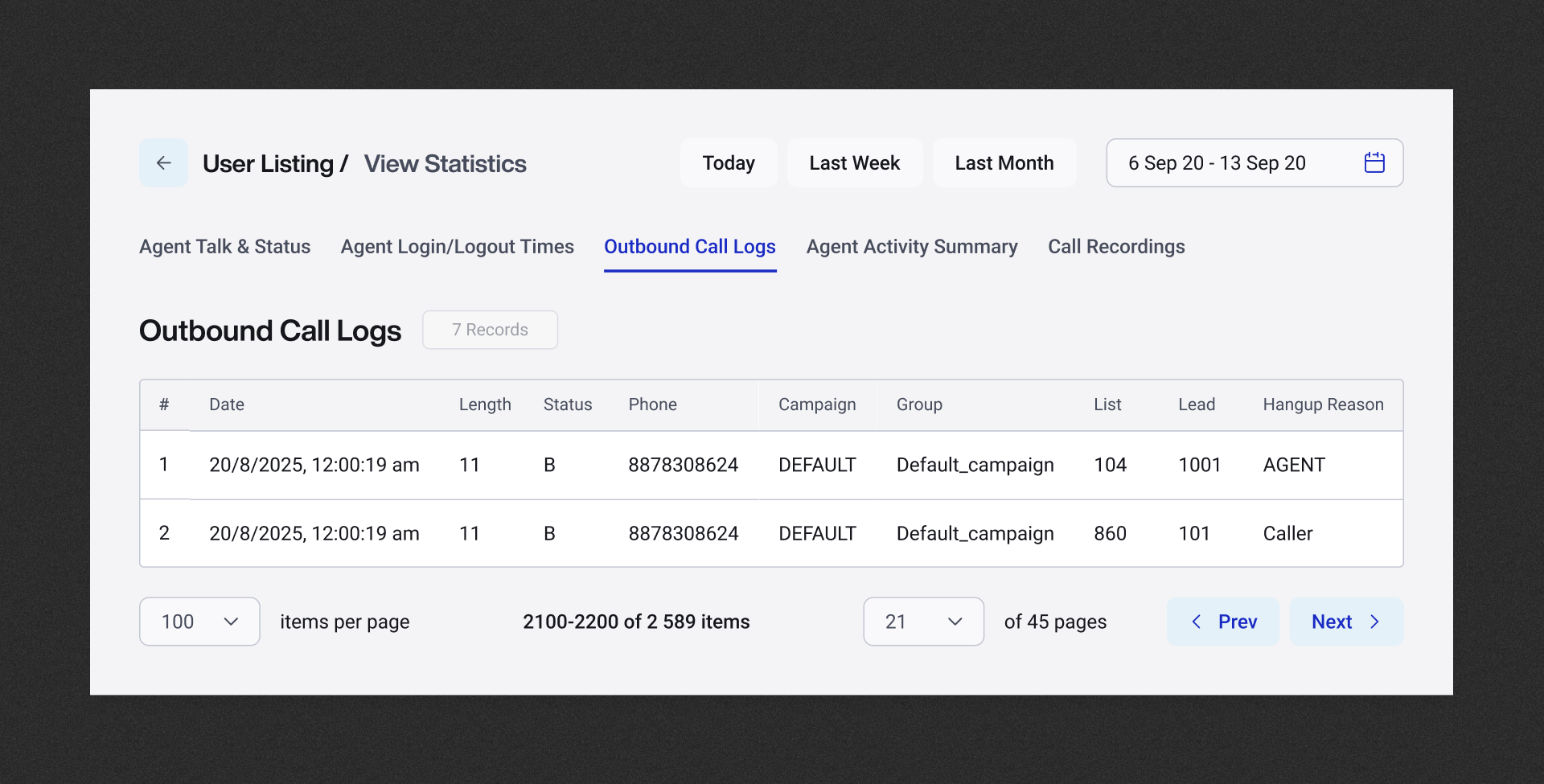This screenshot has height=784, width=1544.
Task: Open the items-per-page chevron arrow
Action: click(x=232, y=621)
